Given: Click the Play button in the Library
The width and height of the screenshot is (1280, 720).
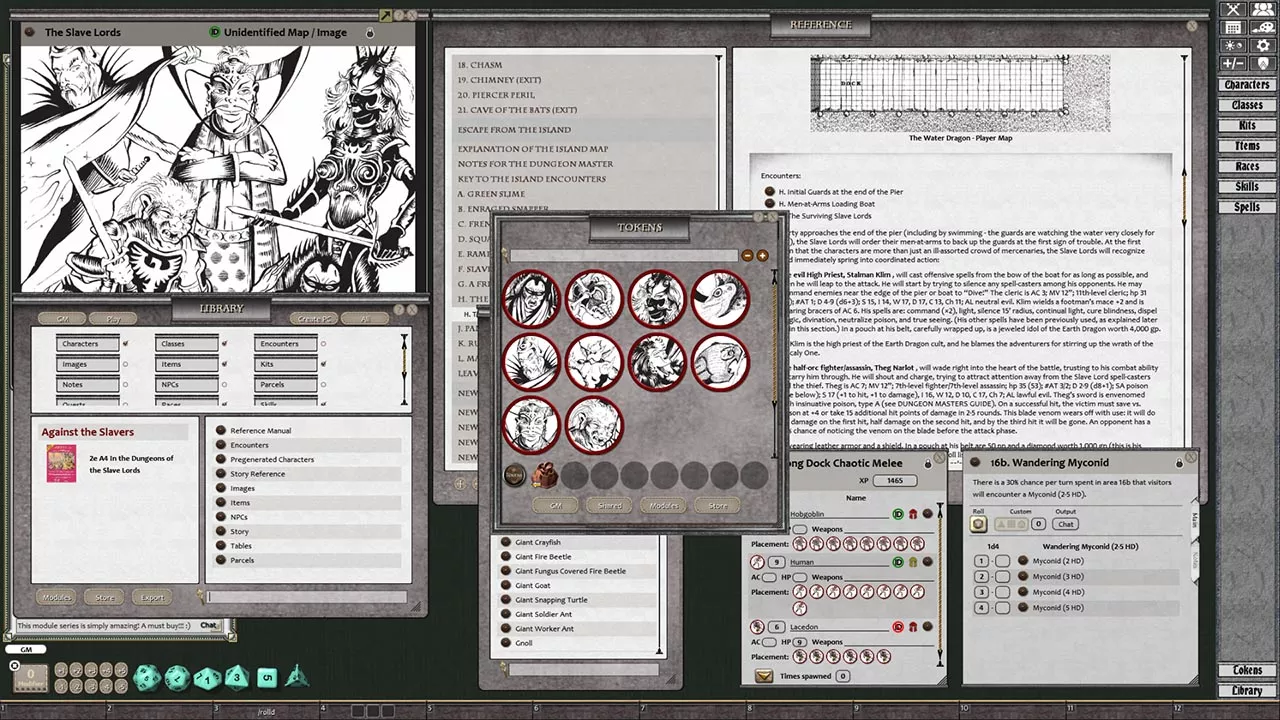Looking at the screenshot, I should click(x=113, y=319).
